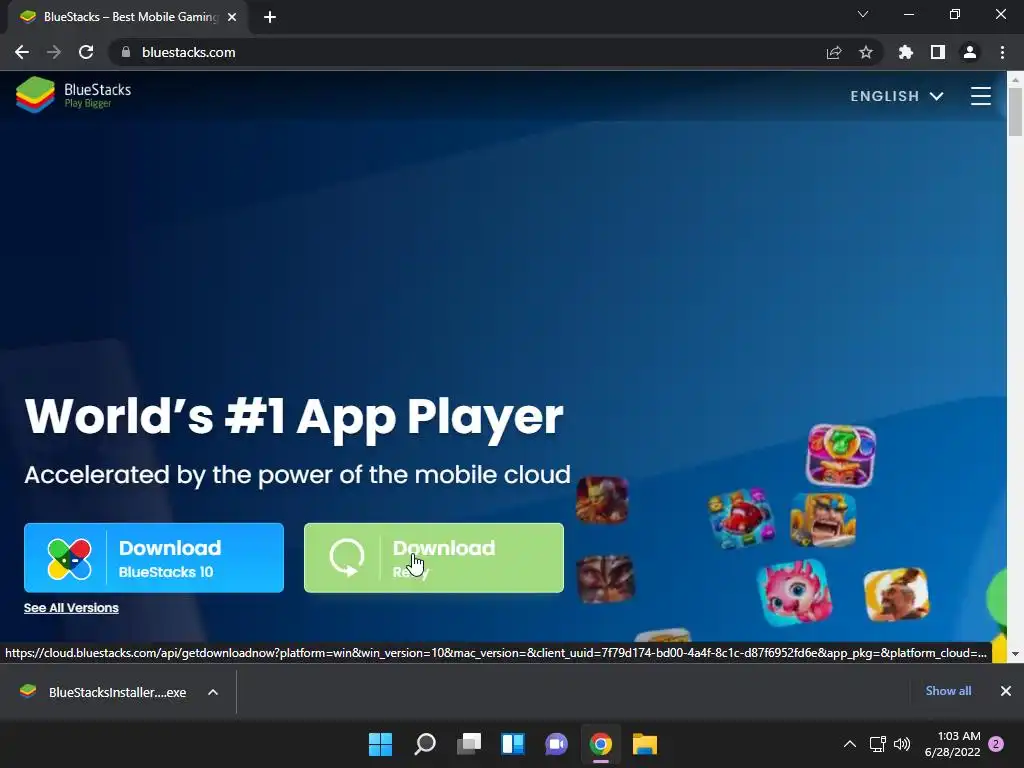1024x768 pixels.
Task: Open Task View on the taskbar
Action: click(x=468, y=744)
